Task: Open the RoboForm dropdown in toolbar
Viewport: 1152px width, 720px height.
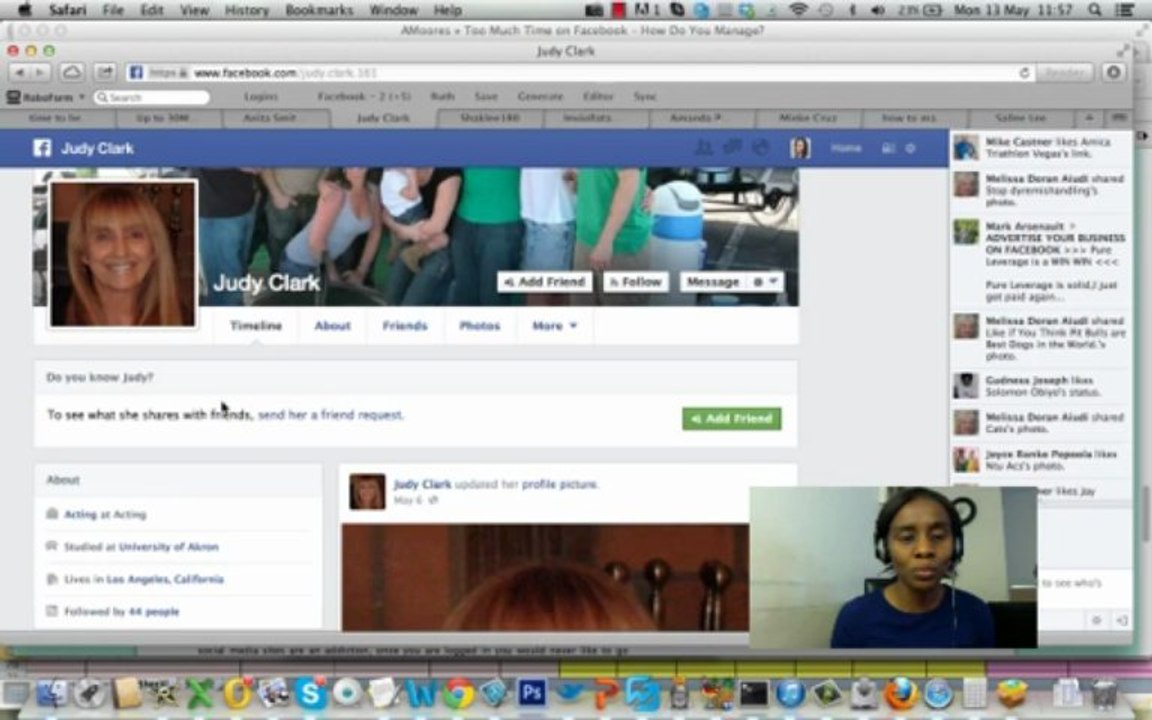Action: coord(46,97)
